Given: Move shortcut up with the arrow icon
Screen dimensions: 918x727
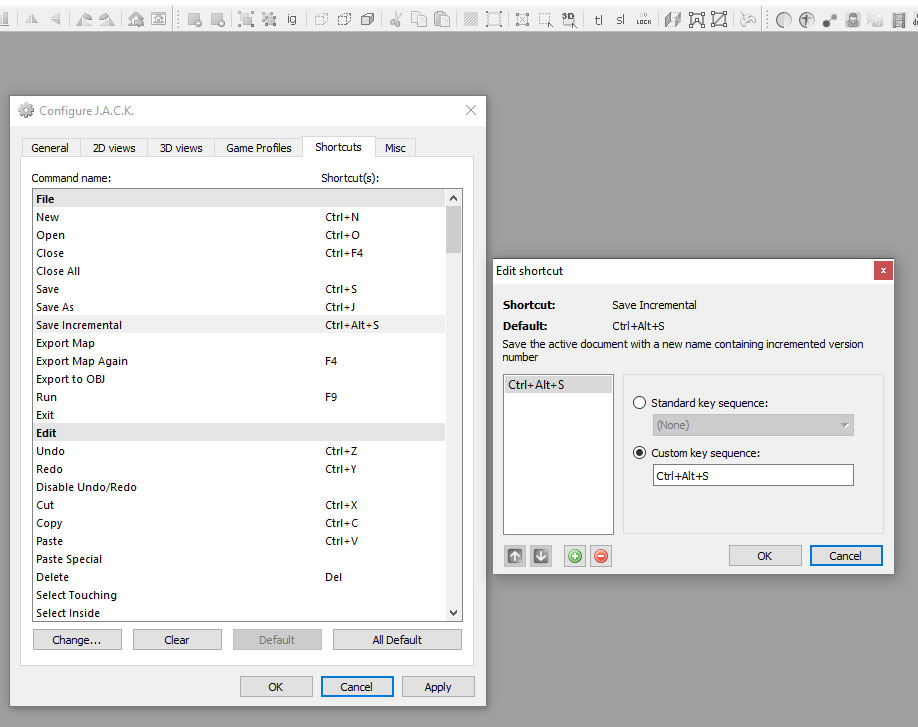Looking at the screenshot, I should [x=515, y=556].
